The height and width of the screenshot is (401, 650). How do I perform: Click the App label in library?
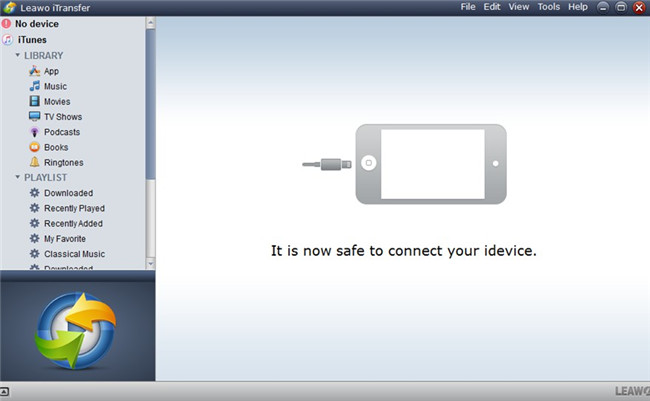[x=51, y=71]
